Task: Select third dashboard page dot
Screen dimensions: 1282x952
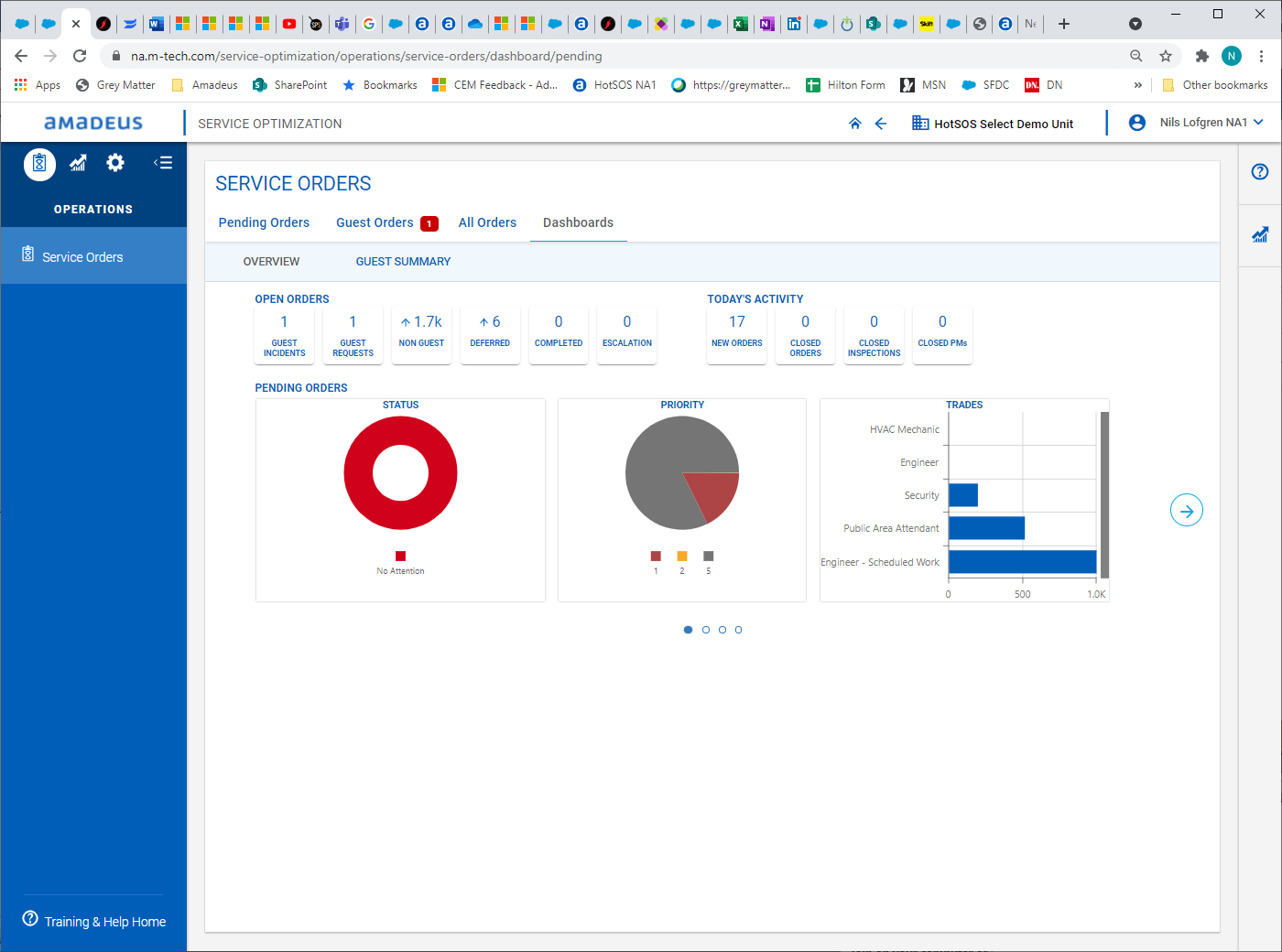Action: (722, 630)
